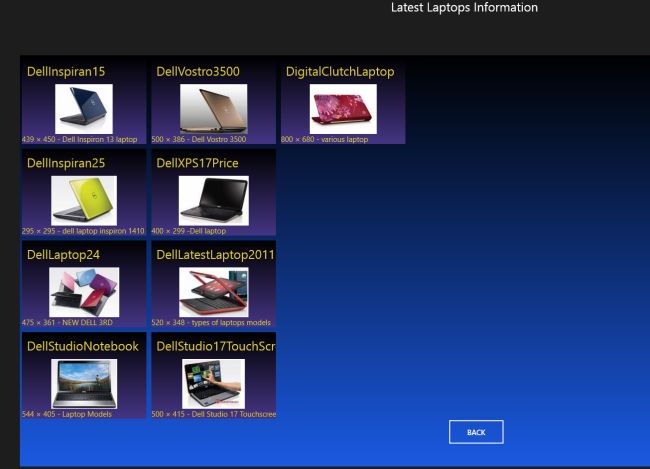Click the DellVostro3500 title
Viewport: 650px width, 469px height.
tap(198, 71)
